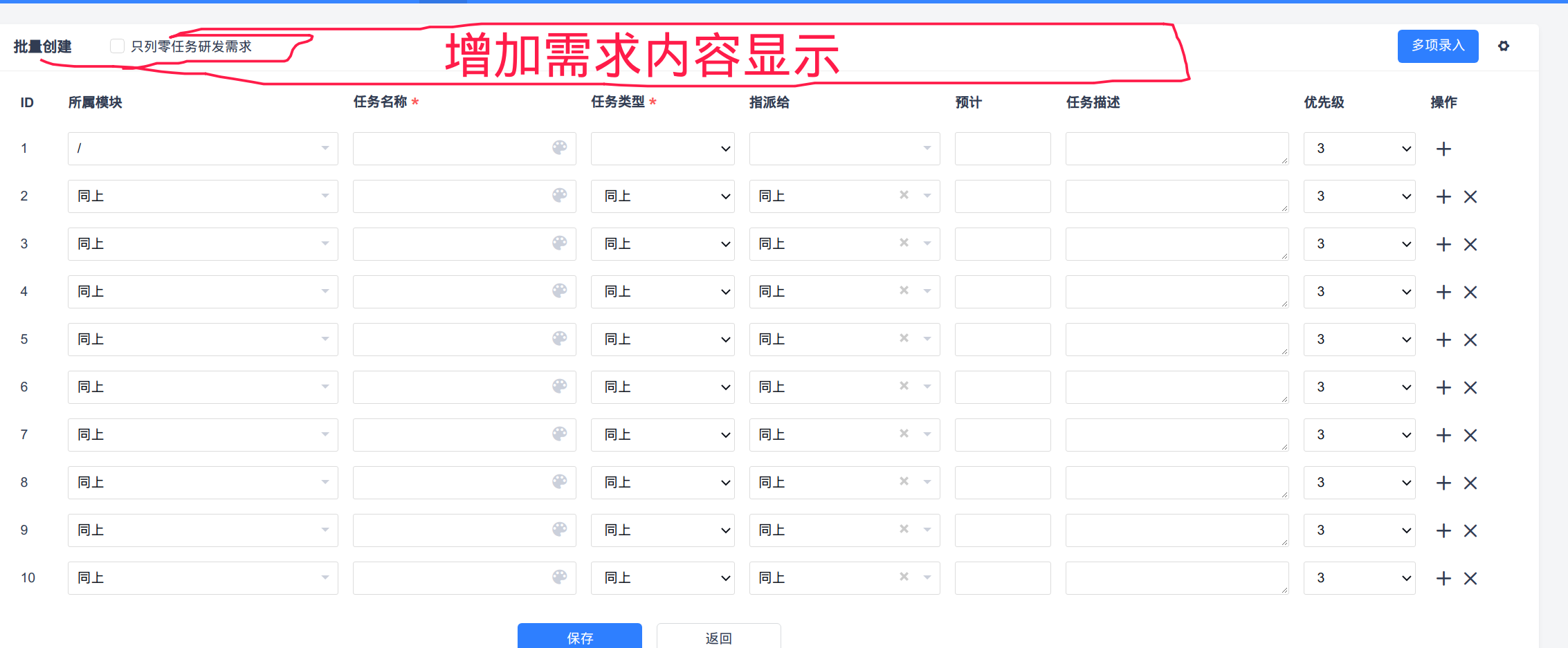Click the add row plus icon in row 7
The image size is (1568, 648).
coord(1443,435)
